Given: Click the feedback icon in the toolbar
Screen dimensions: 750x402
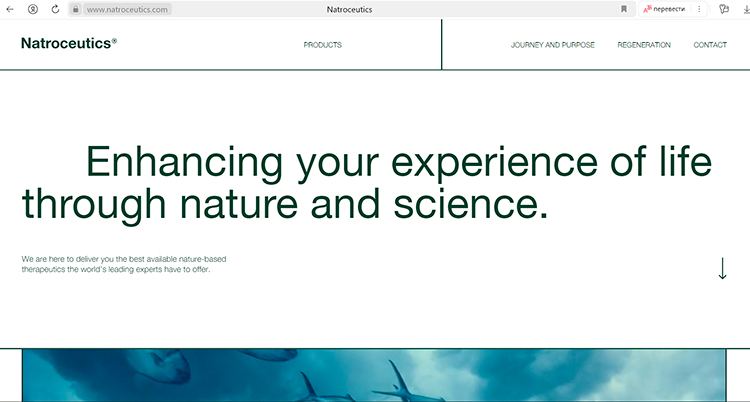Looking at the screenshot, I should [x=723, y=9].
